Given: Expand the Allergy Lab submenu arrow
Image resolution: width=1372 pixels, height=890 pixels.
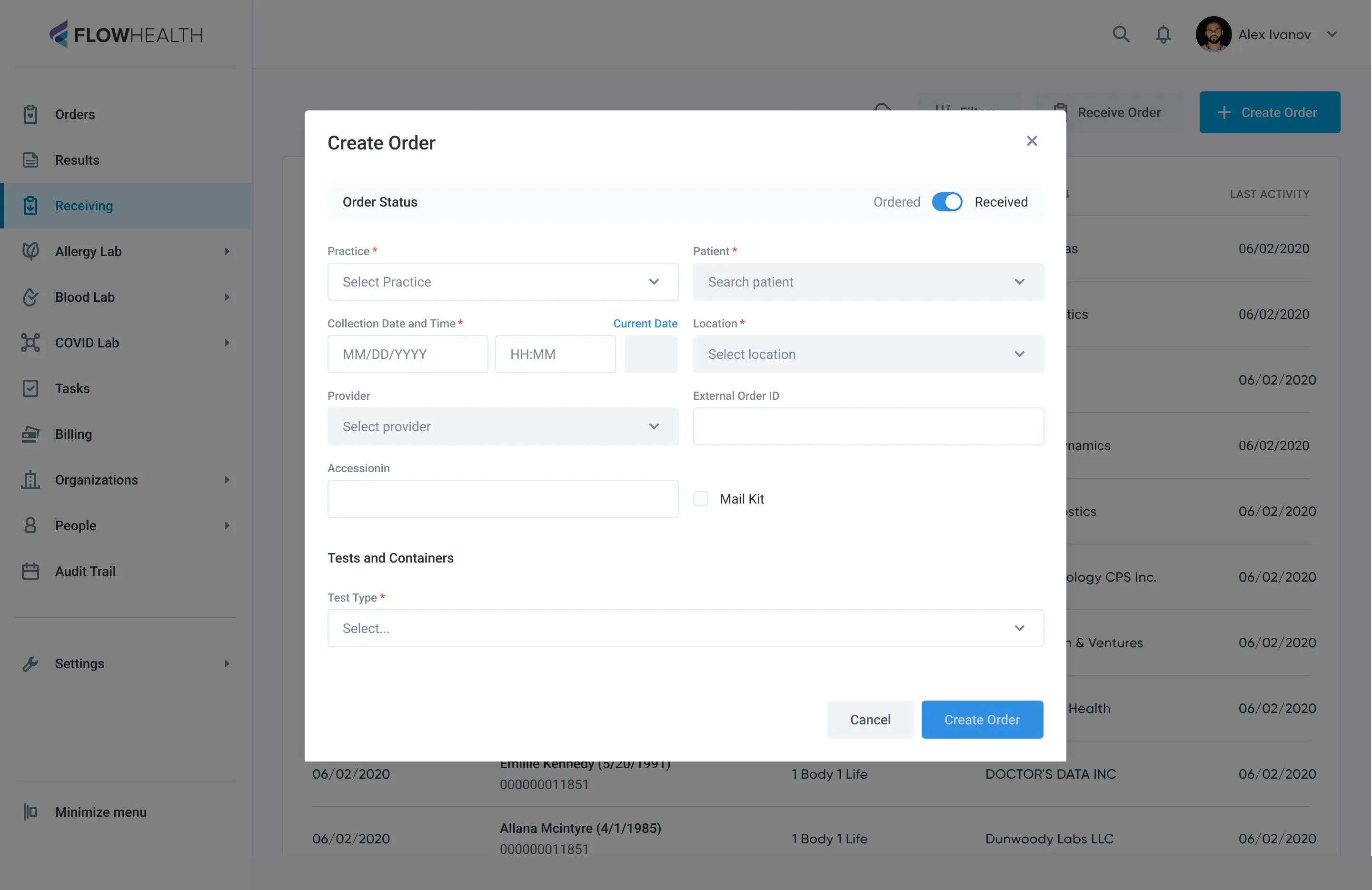Looking at the screenshot, I should pyautogui.click(x=227, y=251).
